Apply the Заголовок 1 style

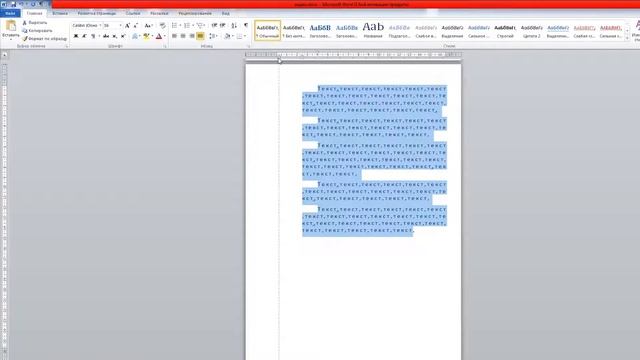(320, 30)
